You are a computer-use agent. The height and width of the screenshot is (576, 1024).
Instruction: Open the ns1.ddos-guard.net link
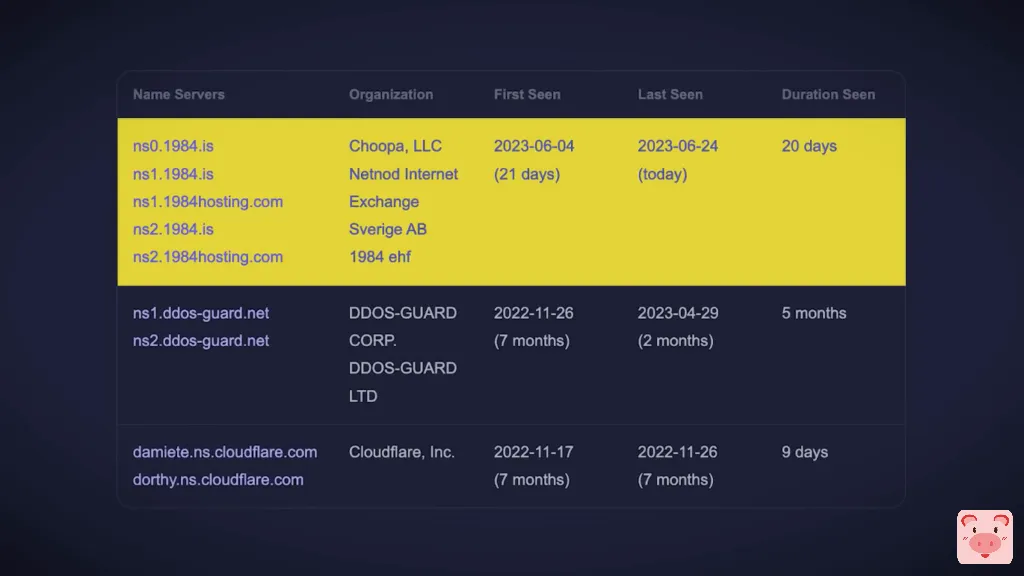coord(200,313)
